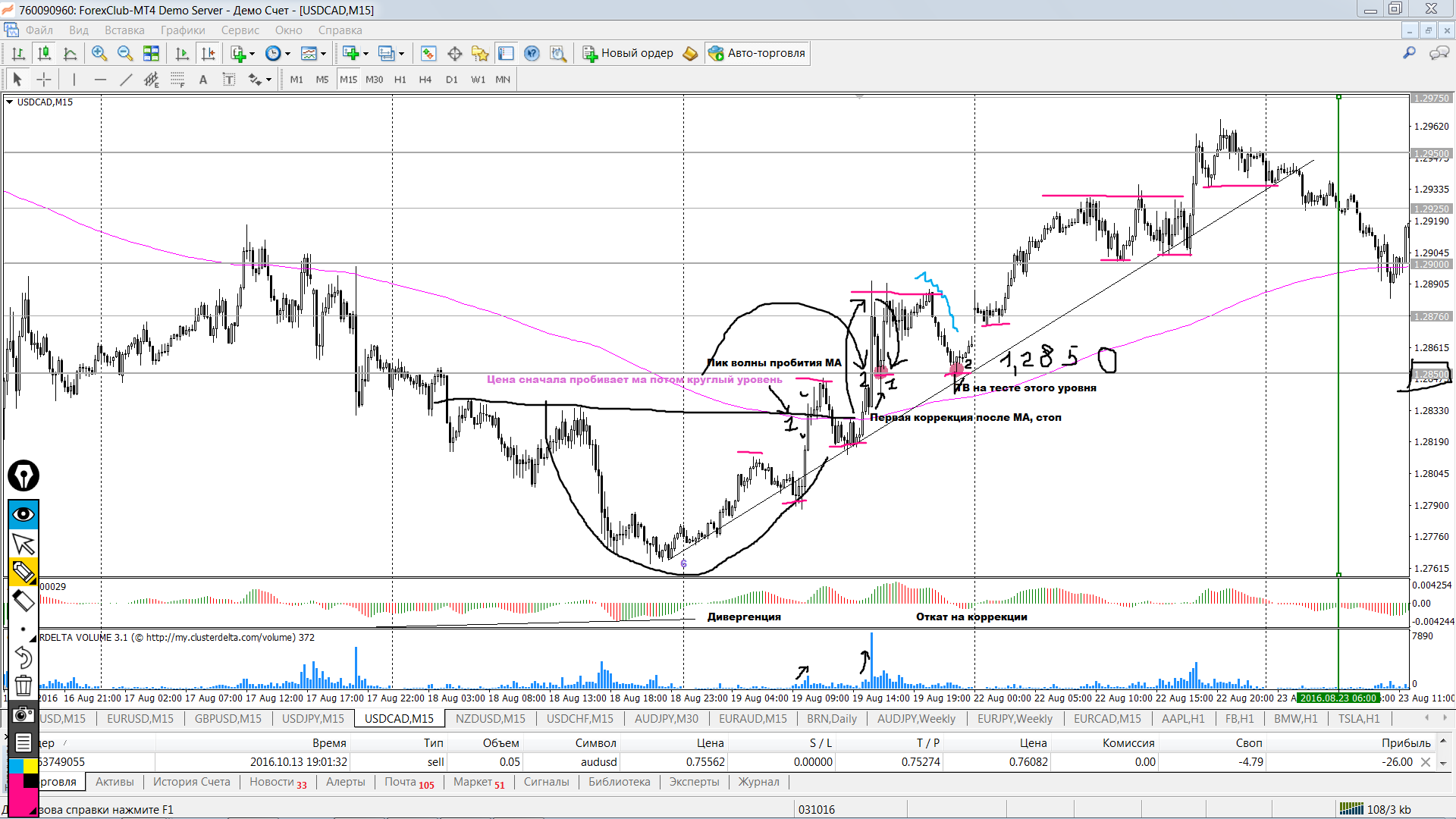
Task: Pick cyan Epic Pen color swatch
Action: [x=16, y=766]
